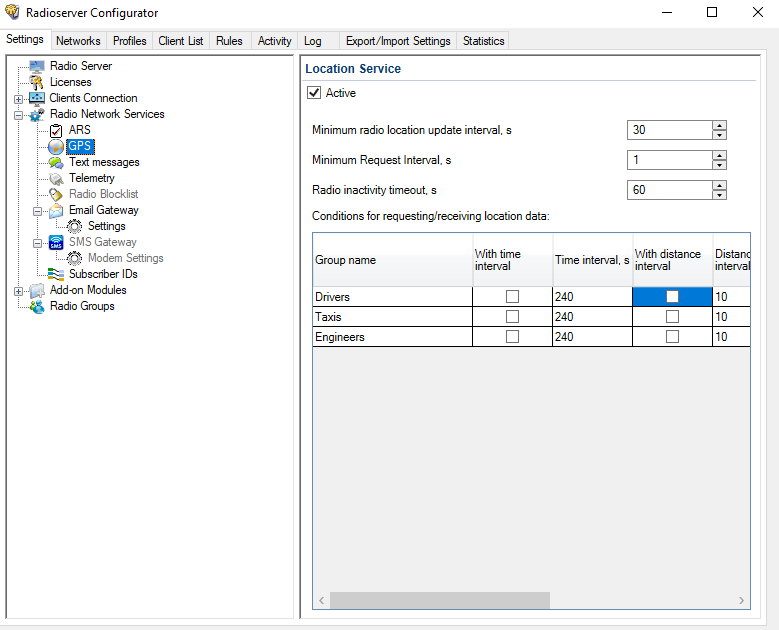Click the Radio inactivity timeout field
The width and height of the screenshot is (779, 630).
669,190
